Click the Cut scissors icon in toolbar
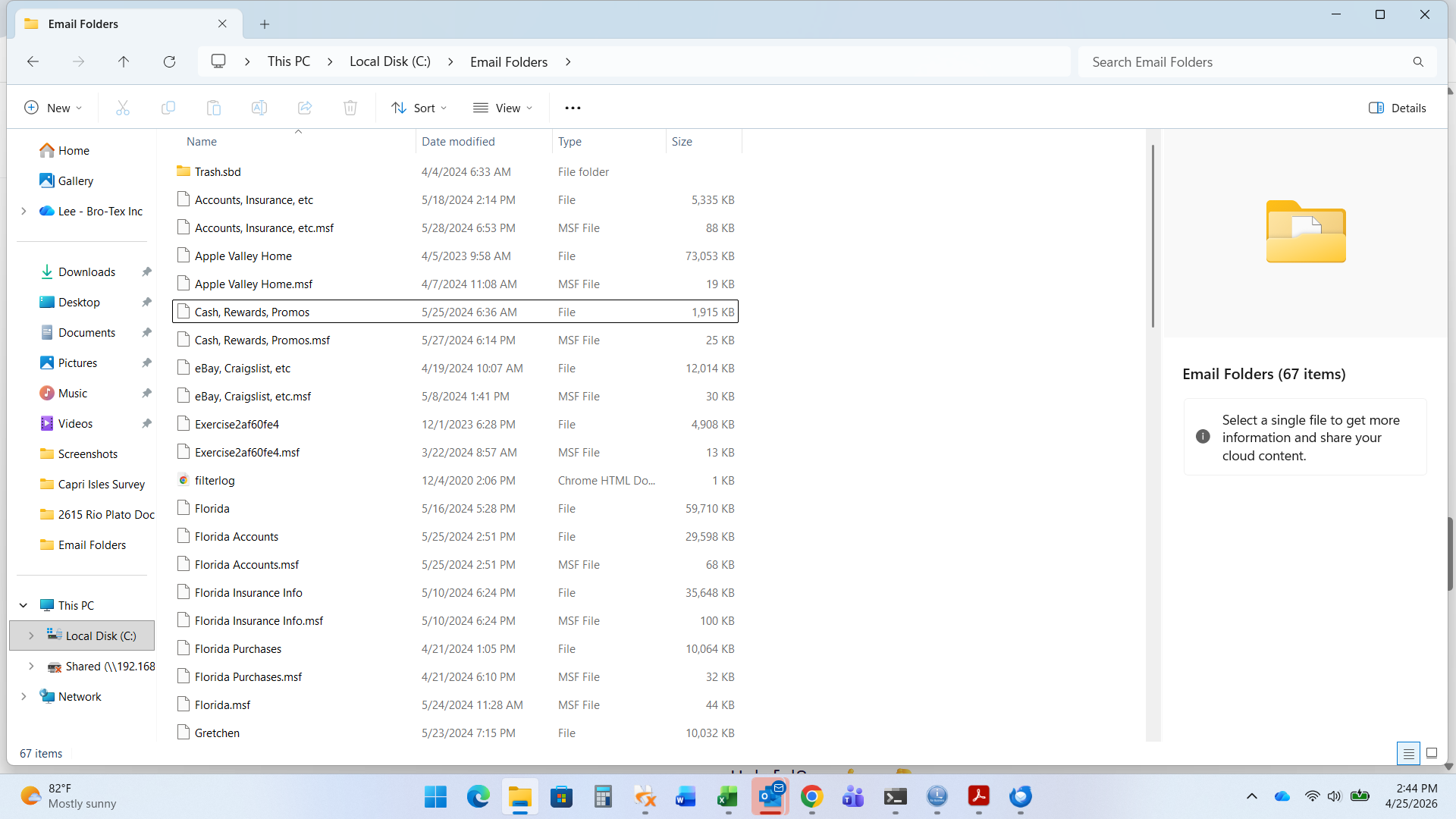This screenshot has width=1456, height=819. click(122, 108)
